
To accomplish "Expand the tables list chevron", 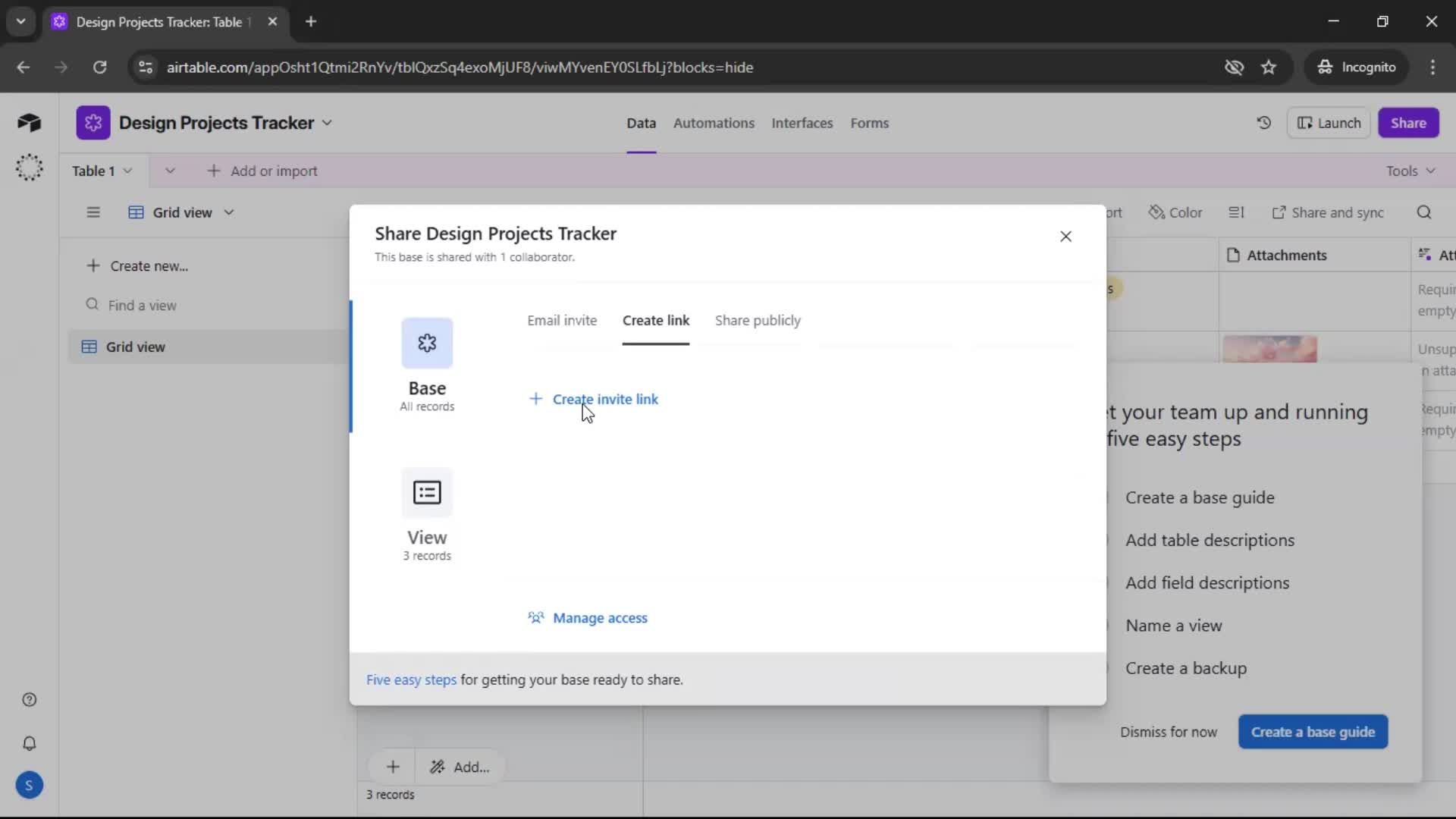I will (170, 171).
